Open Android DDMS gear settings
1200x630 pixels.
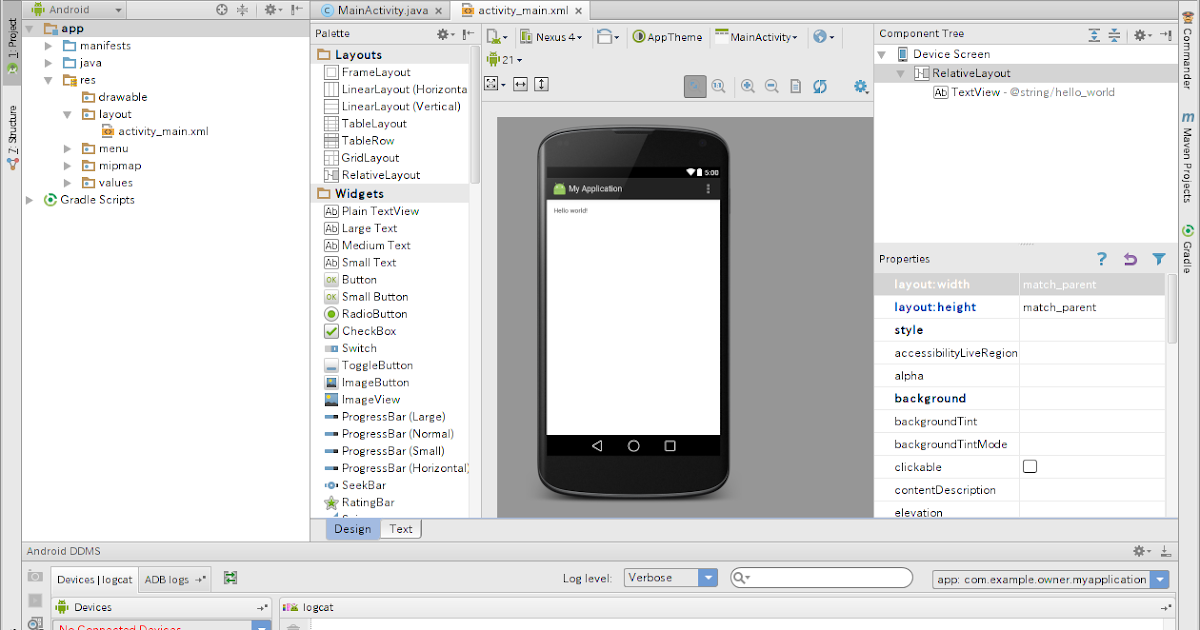click(x=1141, y=551)
